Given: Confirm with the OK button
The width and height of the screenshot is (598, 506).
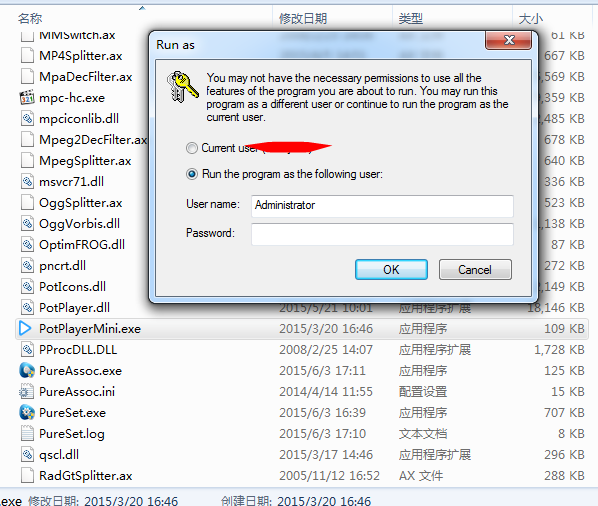Looking at the screenshot, I should coord(391,270).
